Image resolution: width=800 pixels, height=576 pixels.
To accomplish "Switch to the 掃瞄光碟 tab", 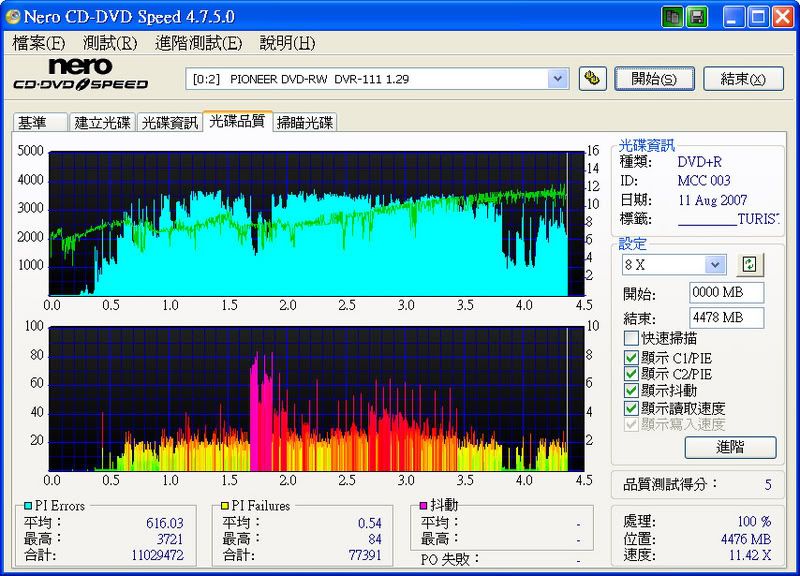I will point(305,122).
